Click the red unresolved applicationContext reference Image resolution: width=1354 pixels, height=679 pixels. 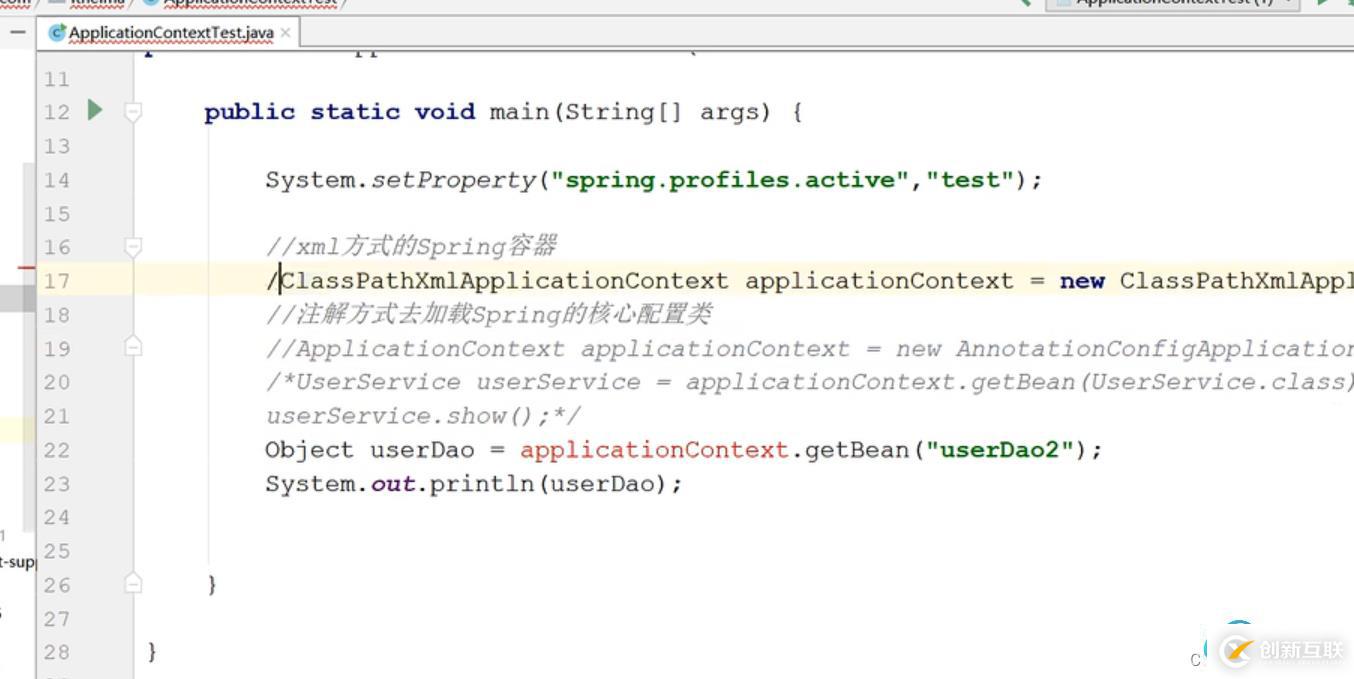[x=654, y=450]
